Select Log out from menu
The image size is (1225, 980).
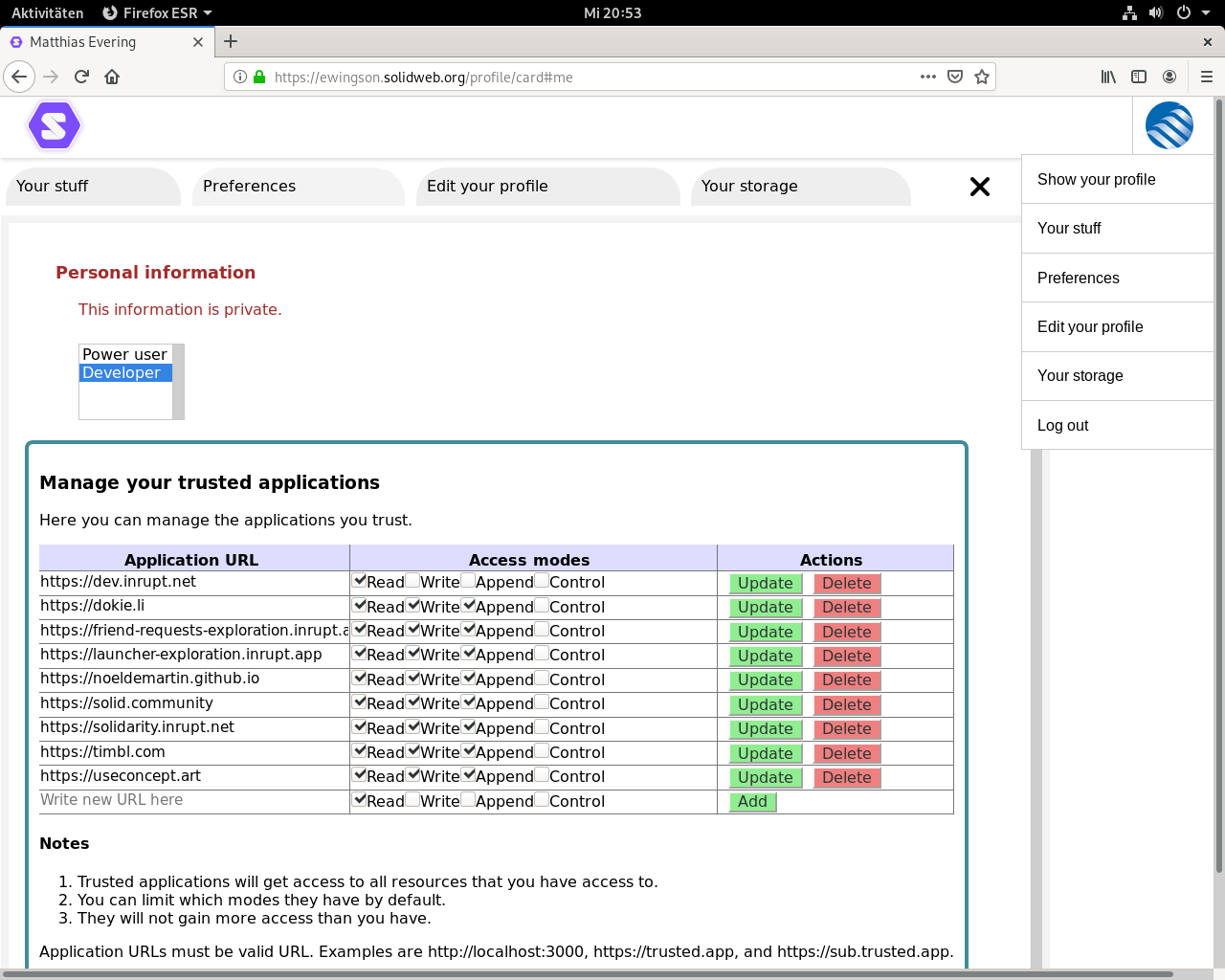1062,425
